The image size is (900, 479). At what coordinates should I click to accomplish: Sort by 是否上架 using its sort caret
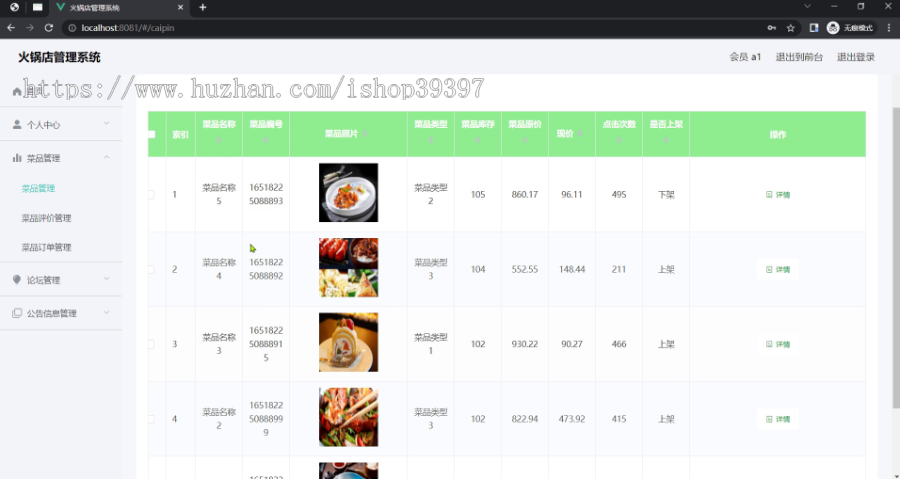666,140
